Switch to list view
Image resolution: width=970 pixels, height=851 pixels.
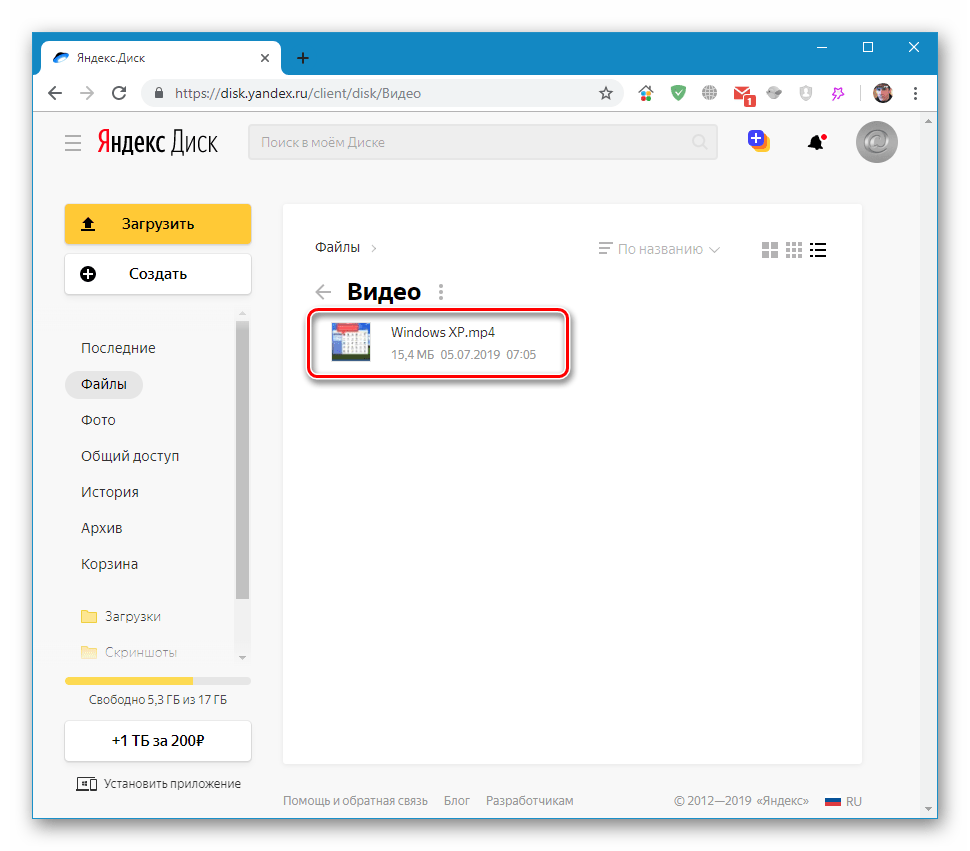coord(818,250)
